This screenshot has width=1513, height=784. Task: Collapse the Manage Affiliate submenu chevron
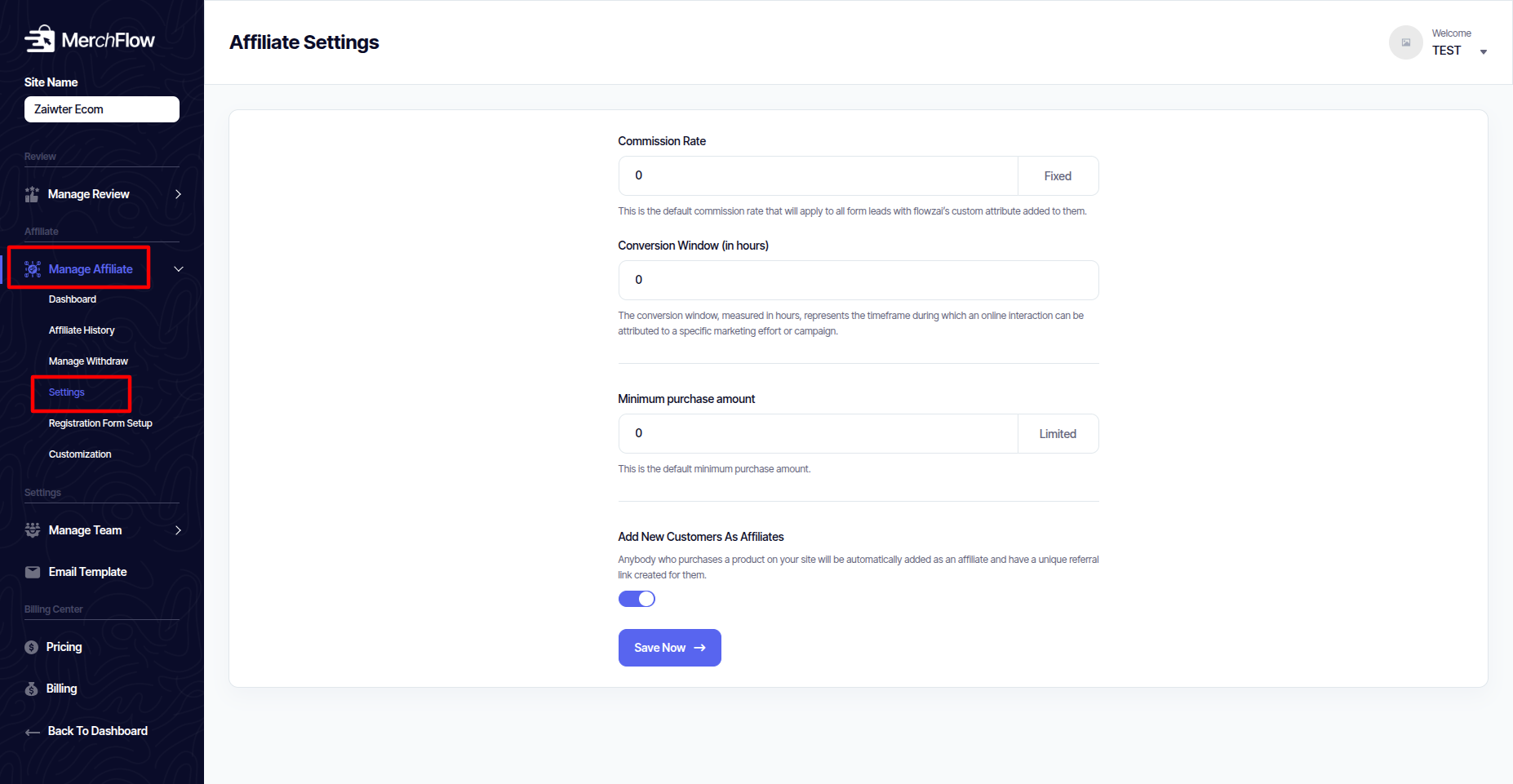point(178,269)
